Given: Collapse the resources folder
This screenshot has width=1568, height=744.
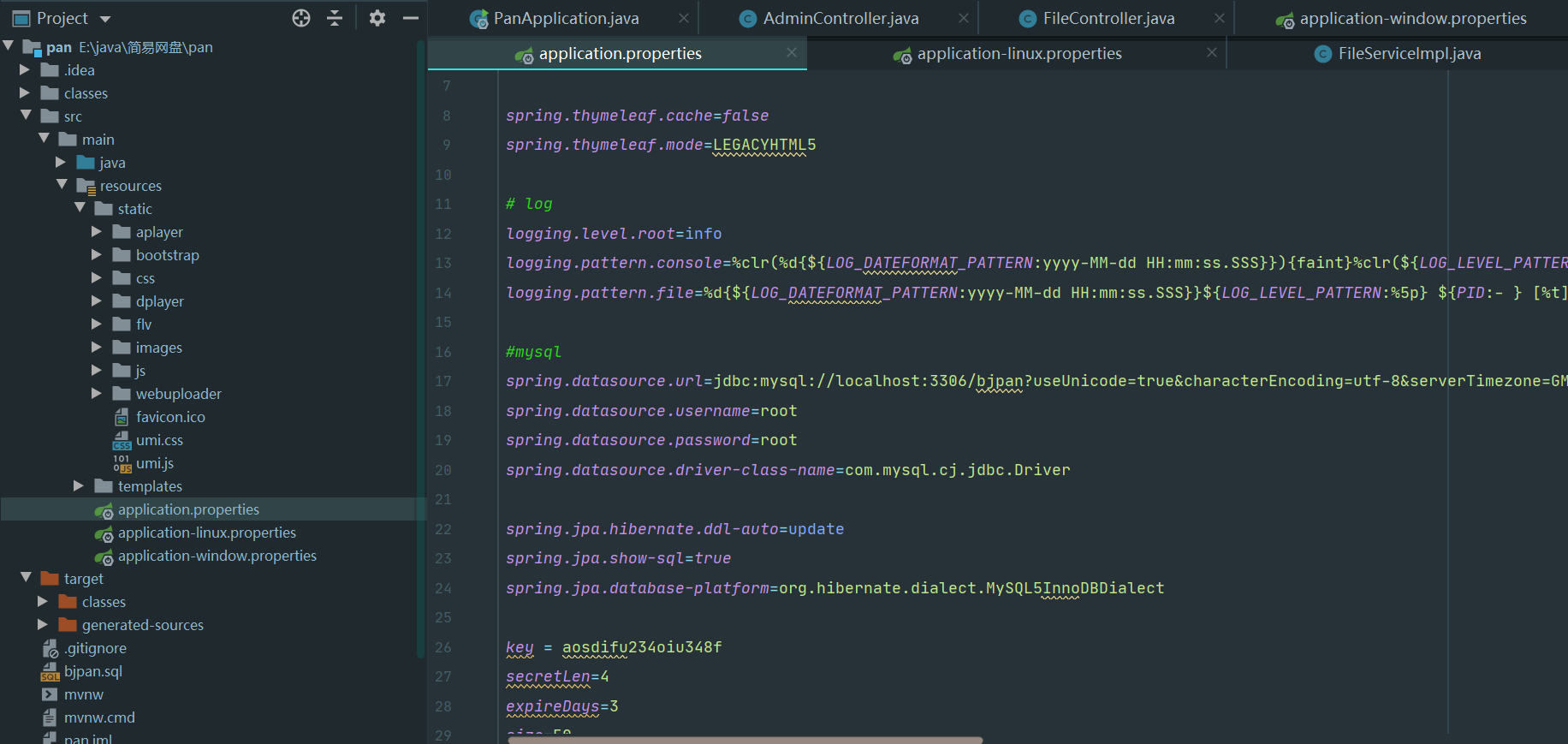Looking at the screenshot, I should pos(62,185).
